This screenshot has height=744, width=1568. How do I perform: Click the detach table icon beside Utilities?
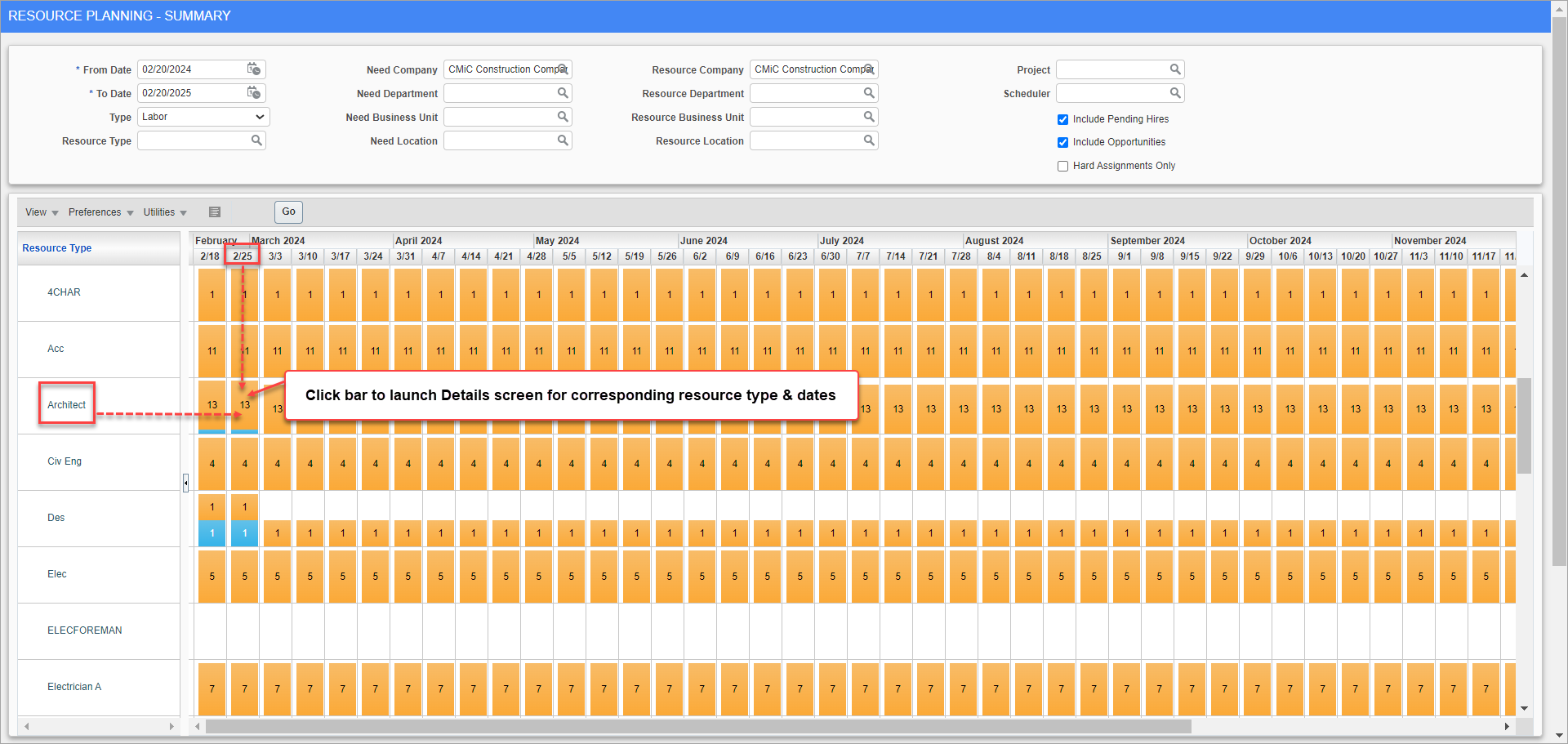tap(215, 212)
